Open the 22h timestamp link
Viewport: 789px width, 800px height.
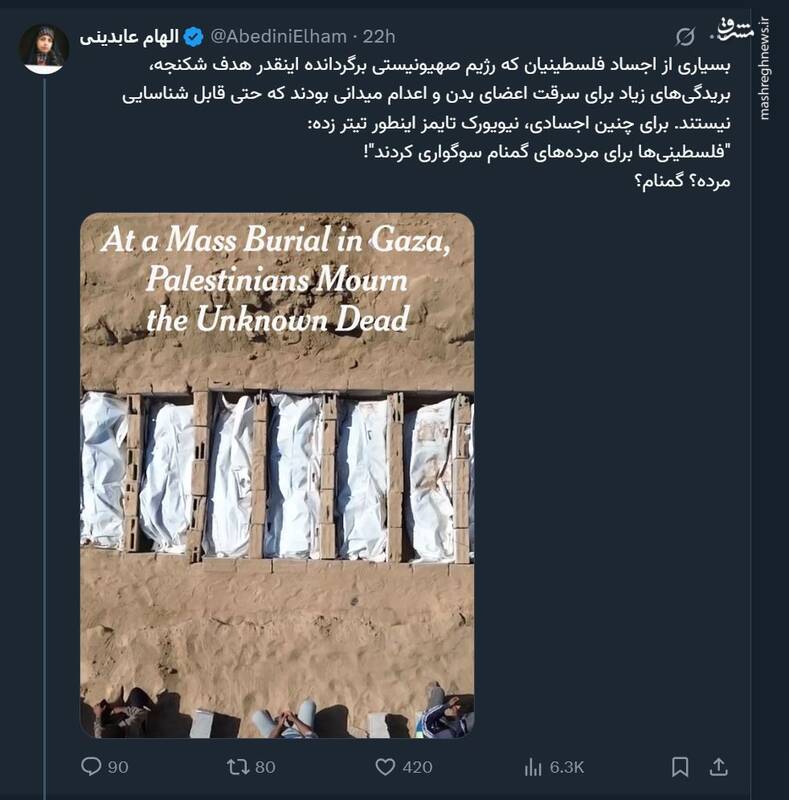(x=379, y=37)
